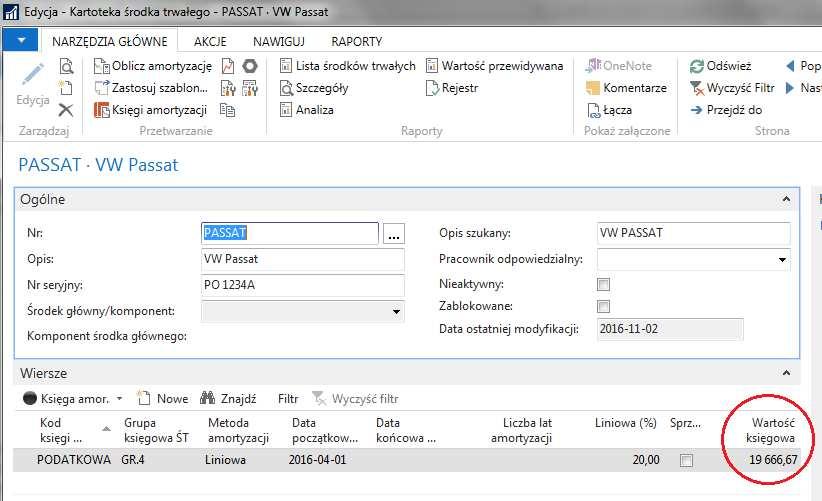Image resolution: width=822 pixels, height=501 pixels.
Task: Click Wyczyść Filtr in the ribbon
Action: tap(732, 88)
